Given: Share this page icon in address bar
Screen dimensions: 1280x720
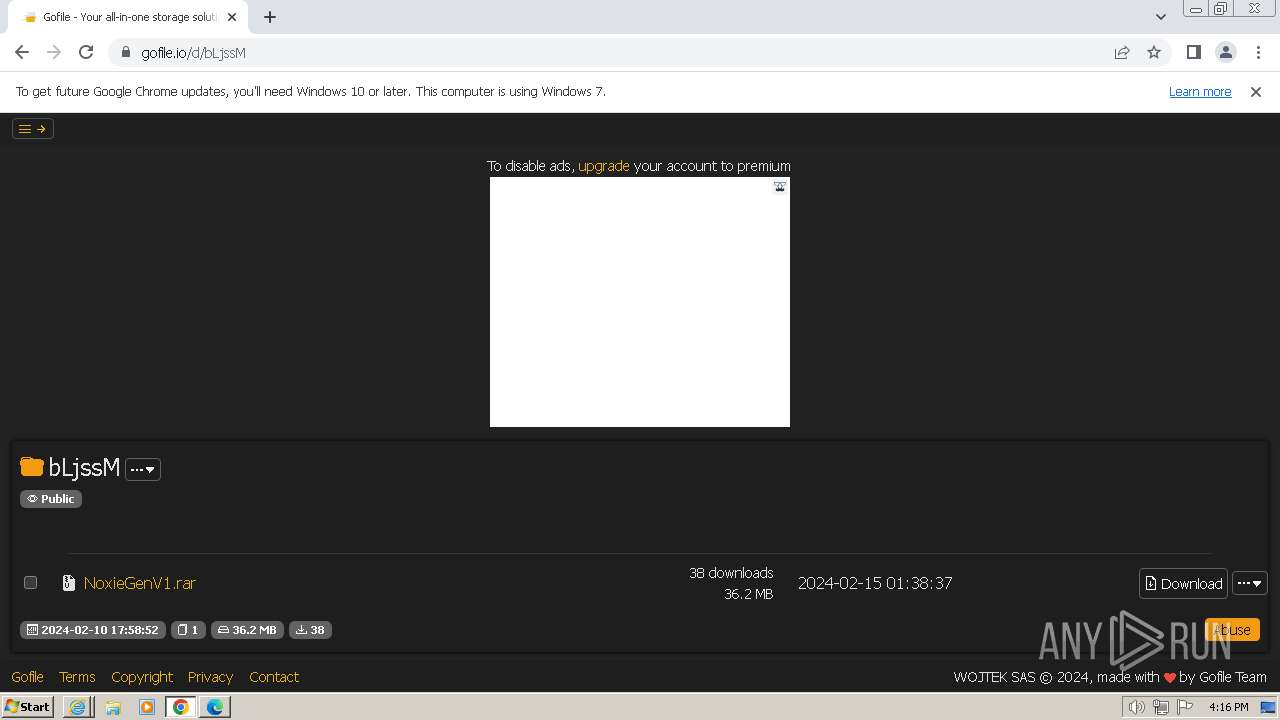Looking at the screenshot, I should click(1122, 52).
